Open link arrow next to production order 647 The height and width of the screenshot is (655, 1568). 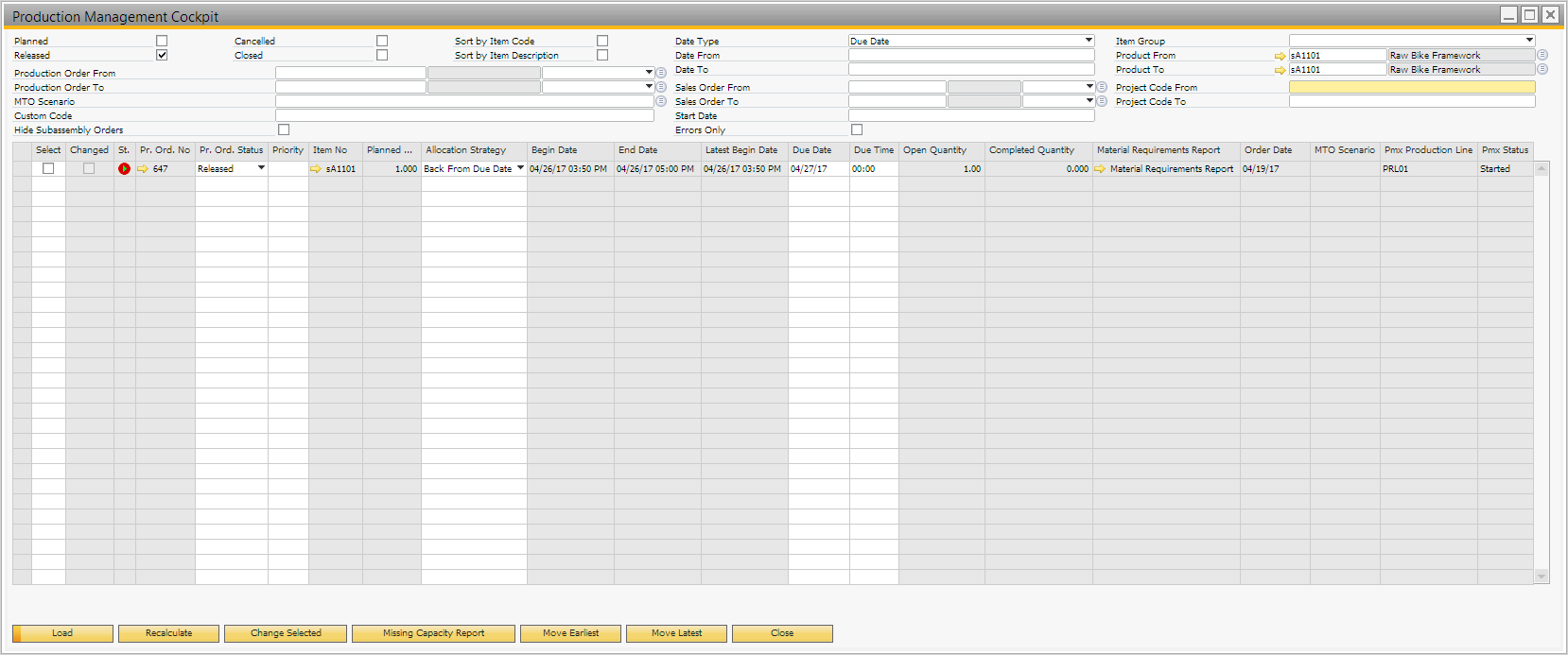[x=143, y=169]
